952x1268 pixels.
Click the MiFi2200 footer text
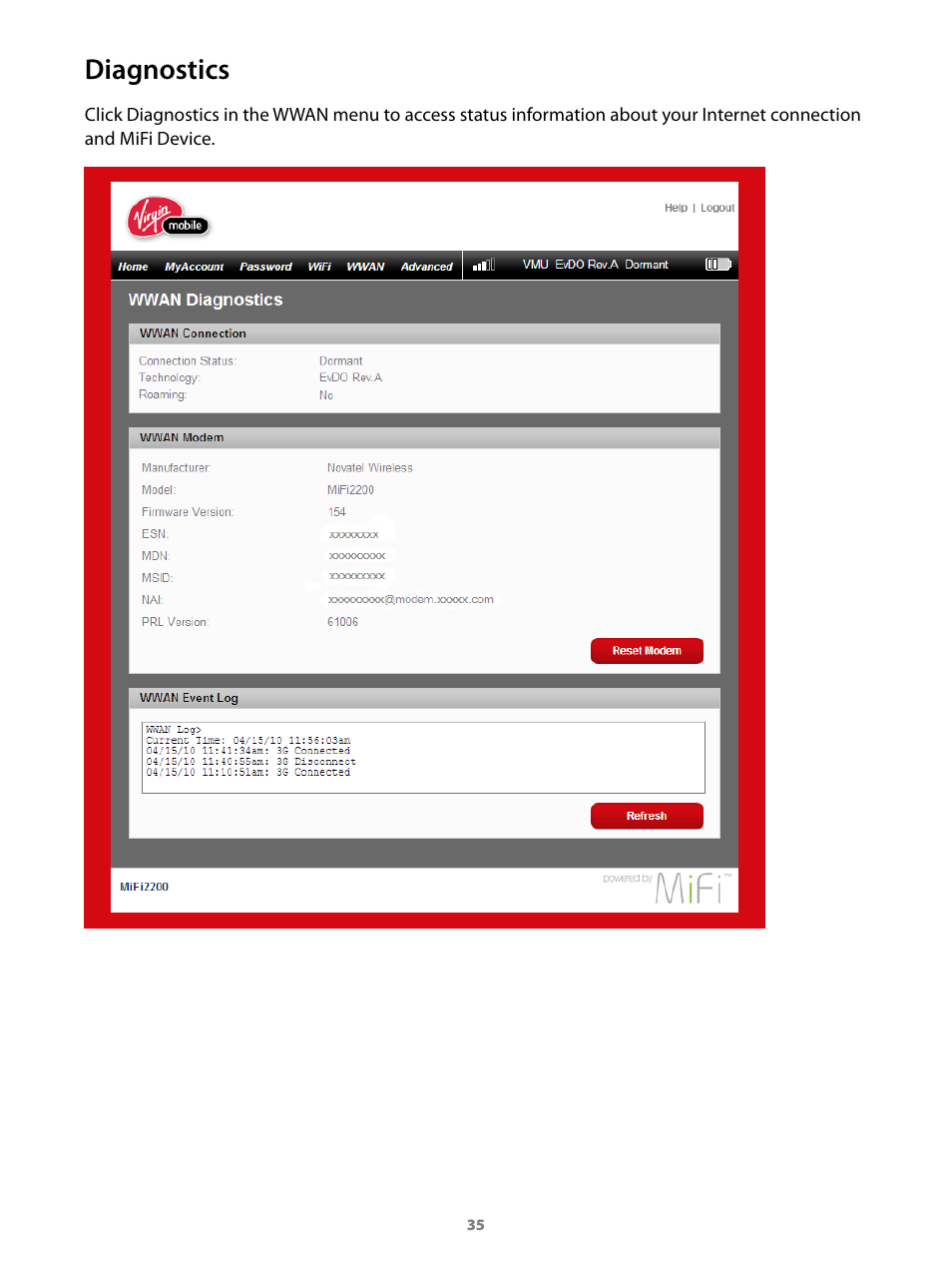[x=144, y=887]
